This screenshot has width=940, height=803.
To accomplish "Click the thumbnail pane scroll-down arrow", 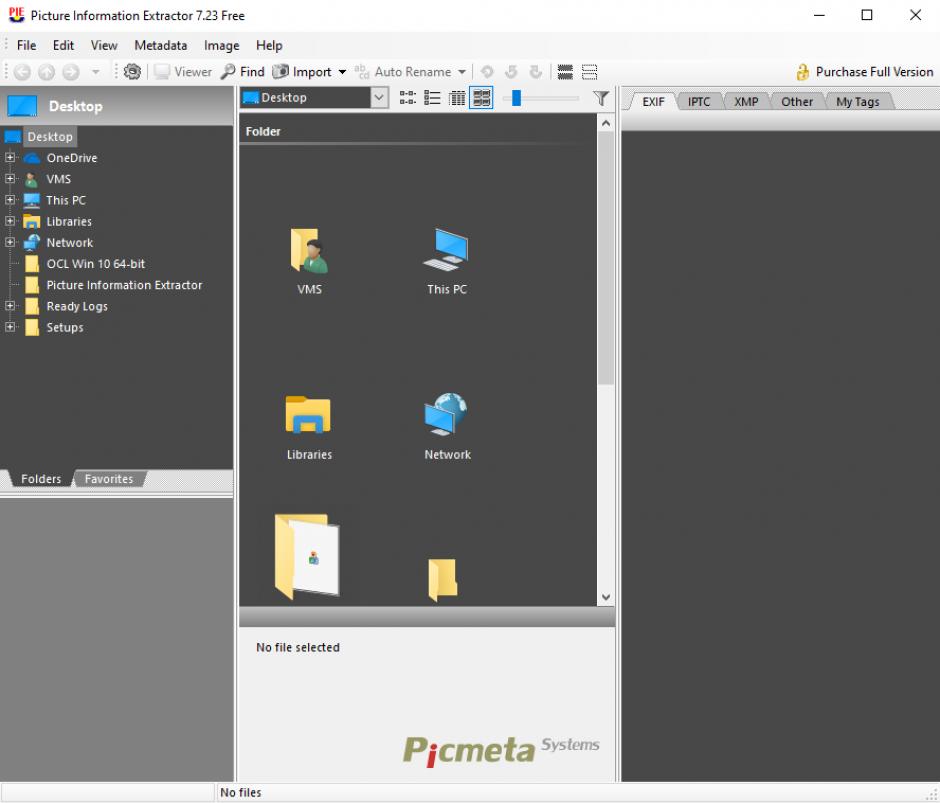I will click(605, 597).
